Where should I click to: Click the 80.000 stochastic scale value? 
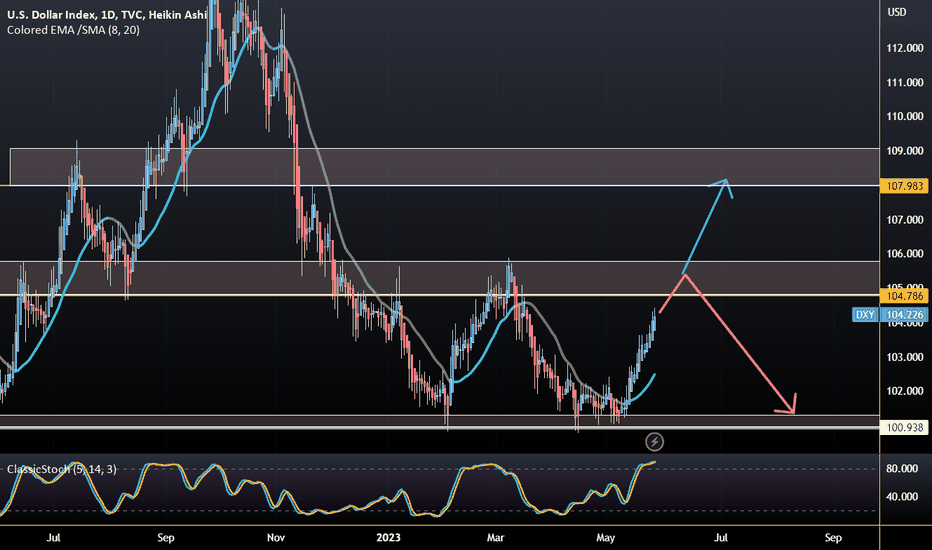(902, 469)
